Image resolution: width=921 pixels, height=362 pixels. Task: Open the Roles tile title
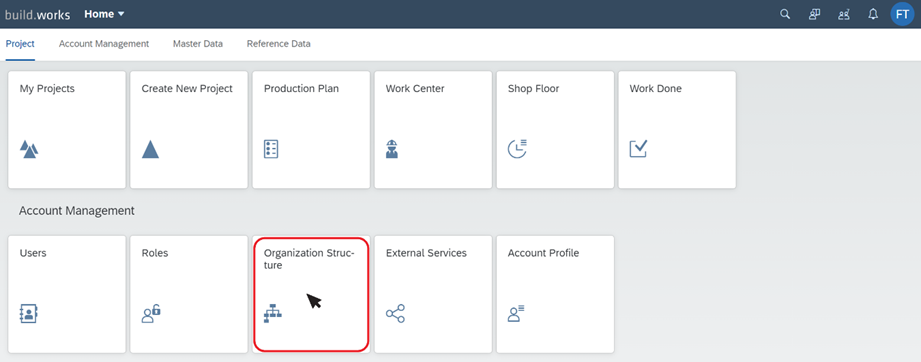tap(154, 253)
